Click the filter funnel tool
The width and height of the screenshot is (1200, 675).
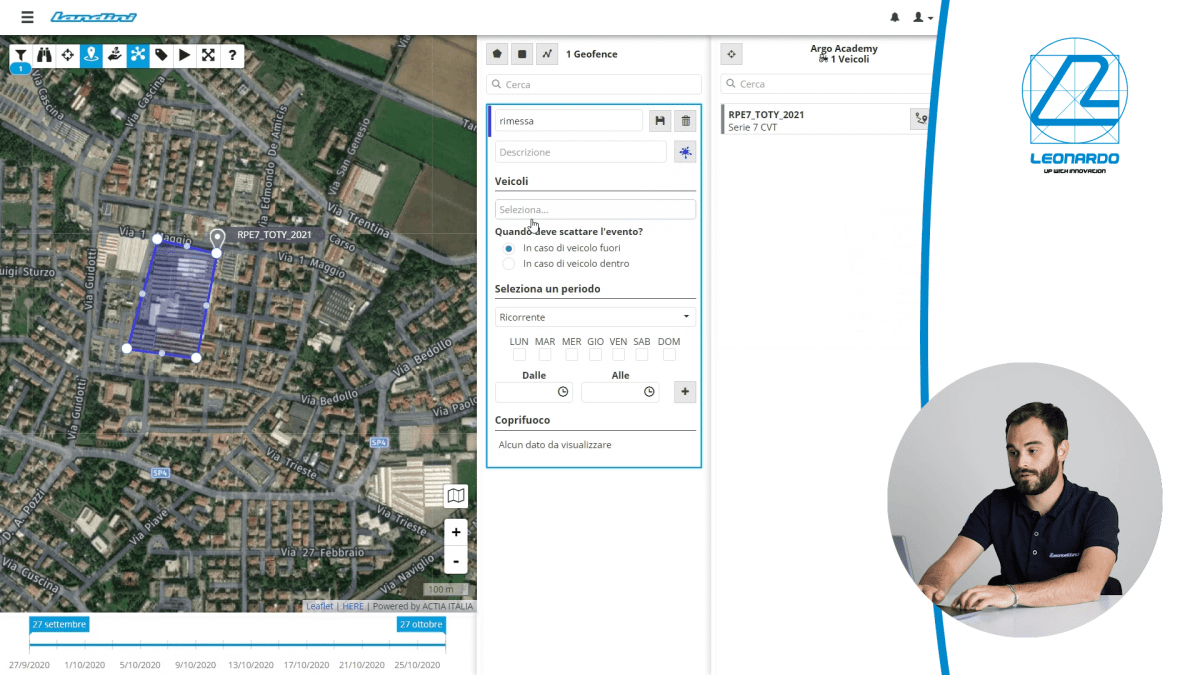point(21,55)
